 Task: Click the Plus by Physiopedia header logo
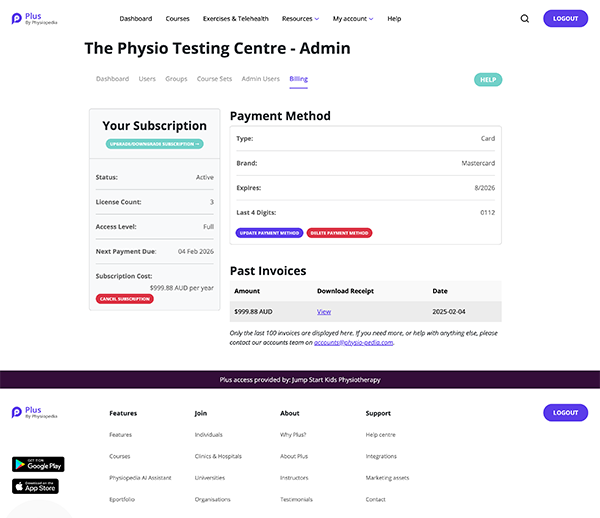click(34, 18)
